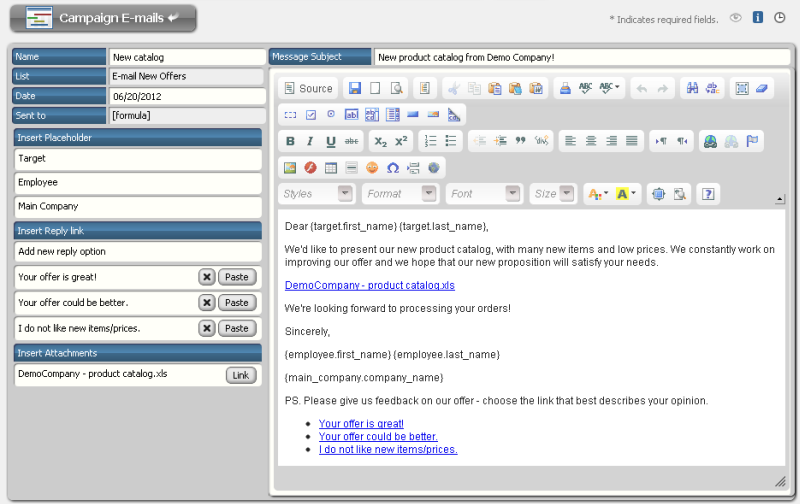Insert a smiley emoticon
The height and width of the screenshot is (504, 800).
tap(372, 168)
